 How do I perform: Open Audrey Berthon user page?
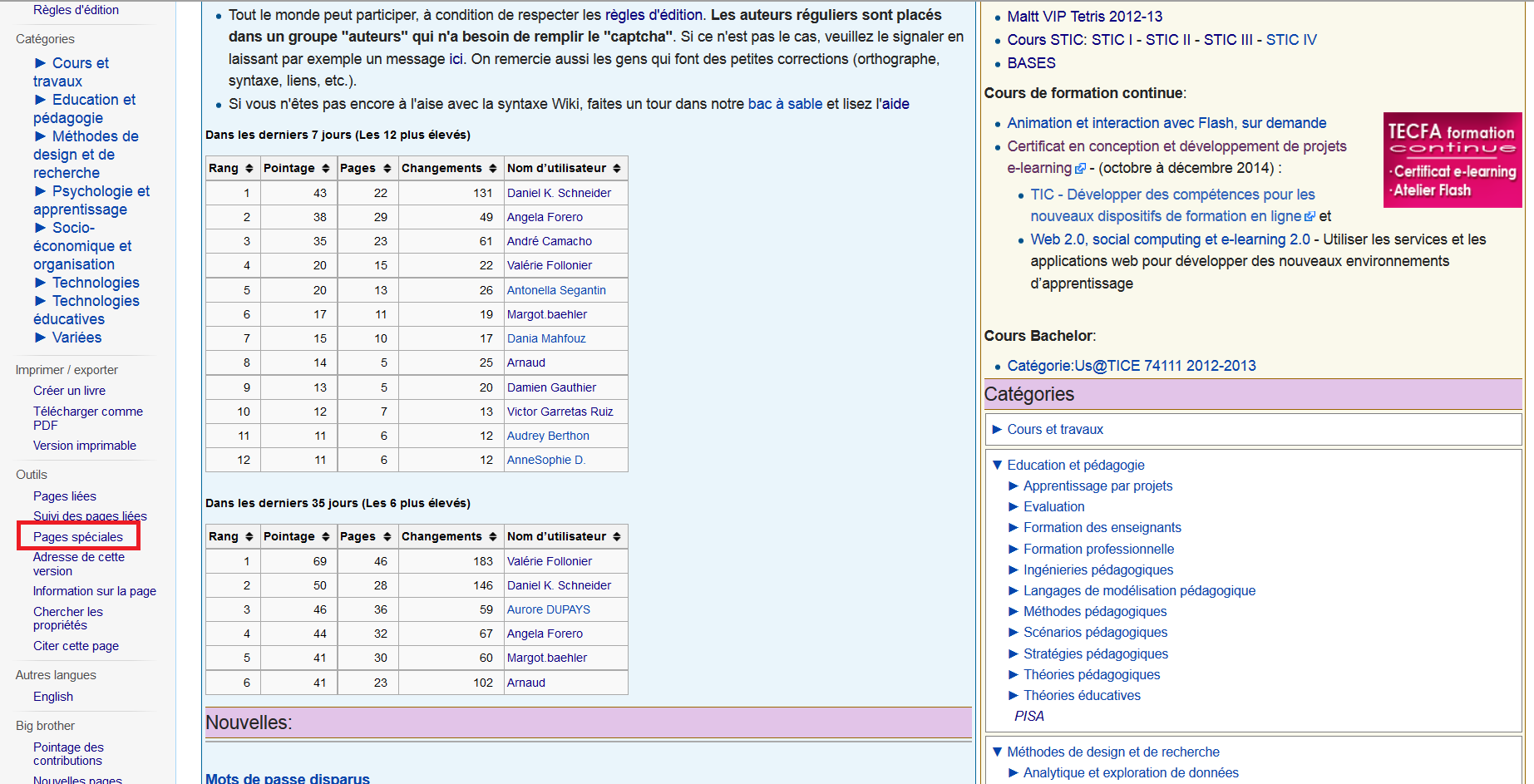tap(548, 436)
